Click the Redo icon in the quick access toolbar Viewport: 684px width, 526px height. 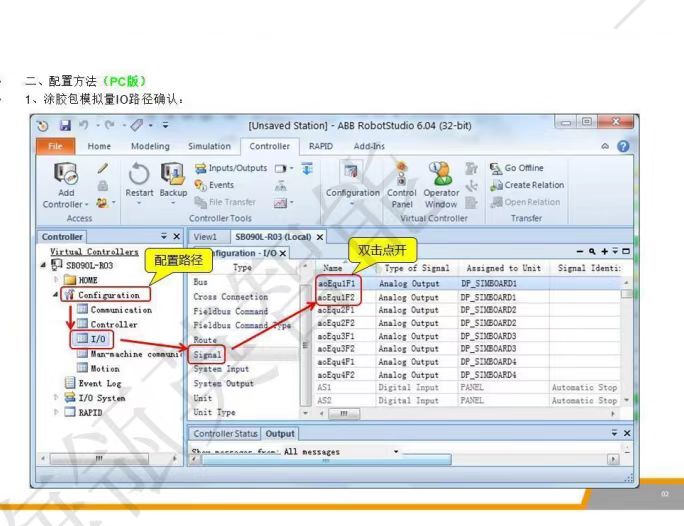tap(109, 126)
